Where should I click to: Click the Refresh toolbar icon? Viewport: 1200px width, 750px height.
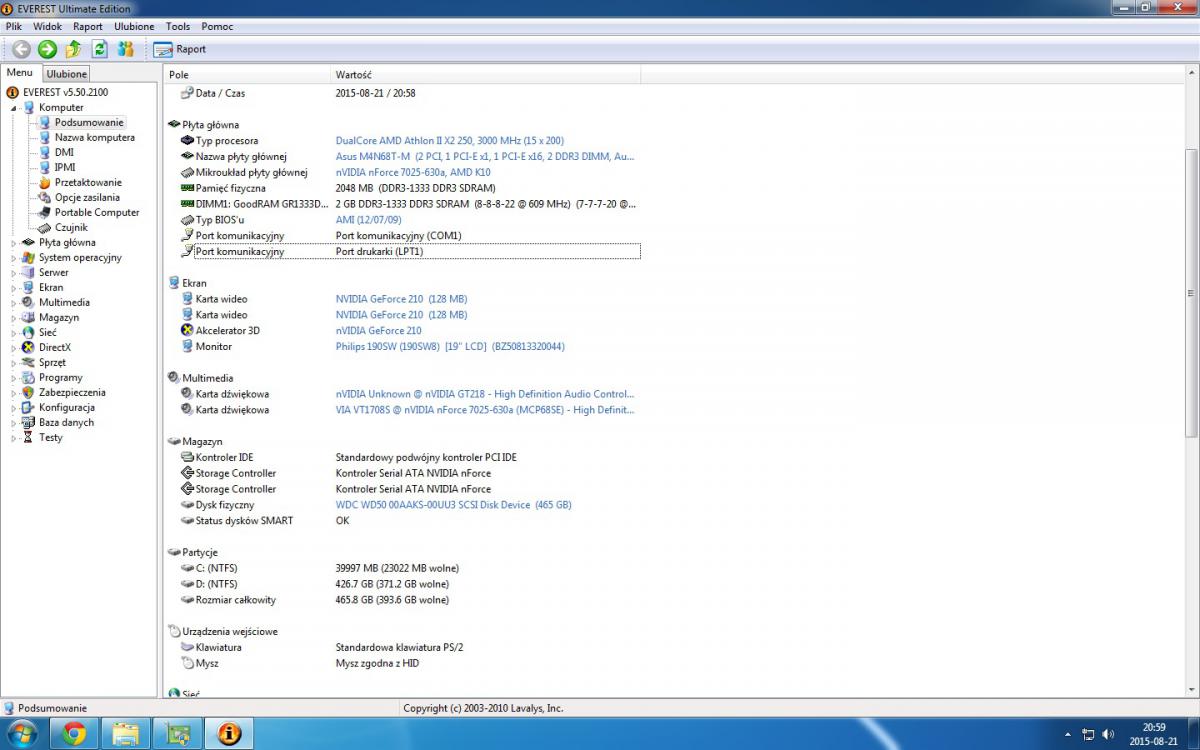(x=99, y=49)
